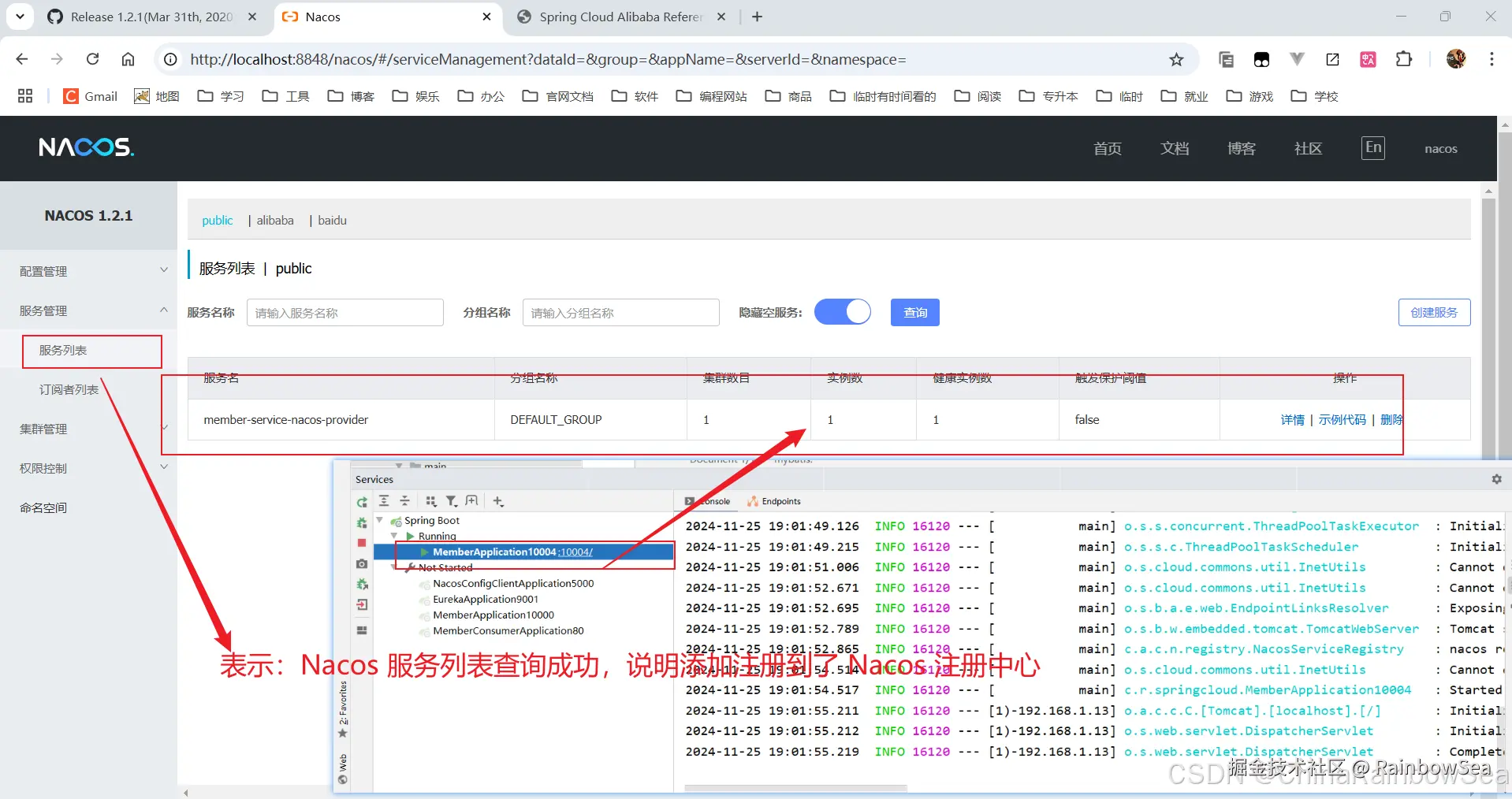Stop the running service with red square
This screenshot has height=799, width=1512.
click(362, 543)
